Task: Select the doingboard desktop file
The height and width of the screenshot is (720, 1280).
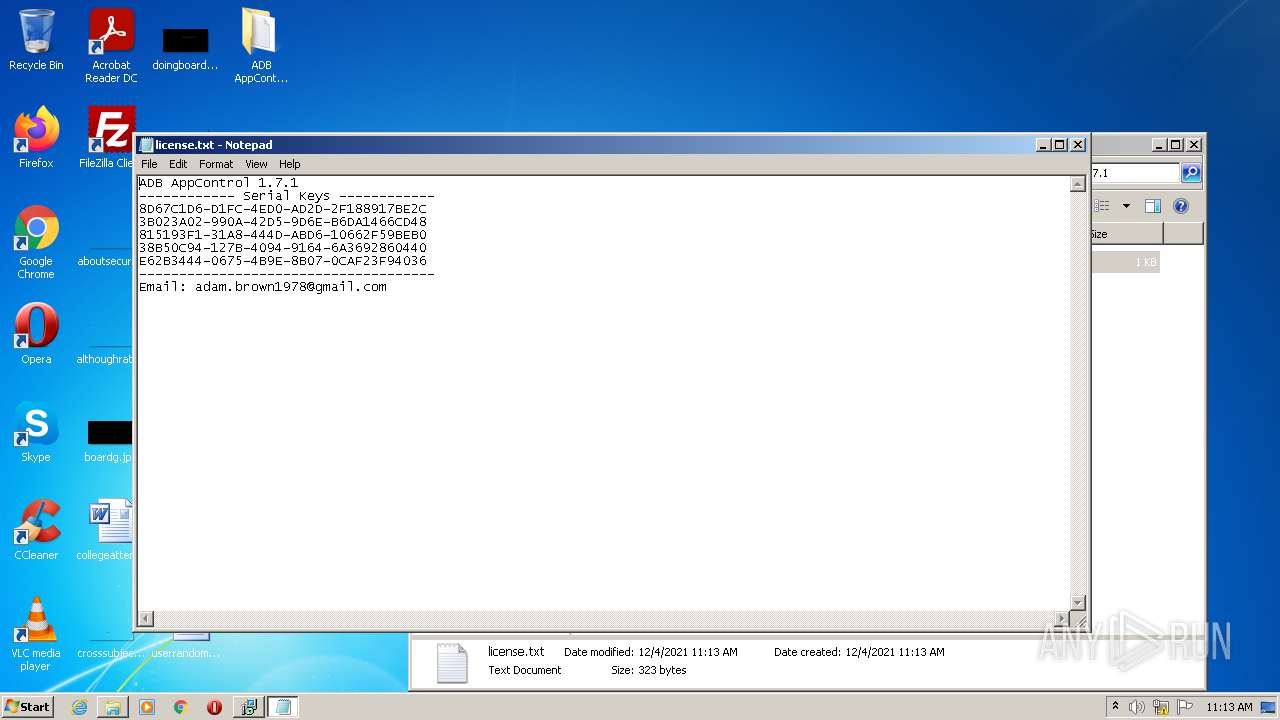Action: coord(185,48)
